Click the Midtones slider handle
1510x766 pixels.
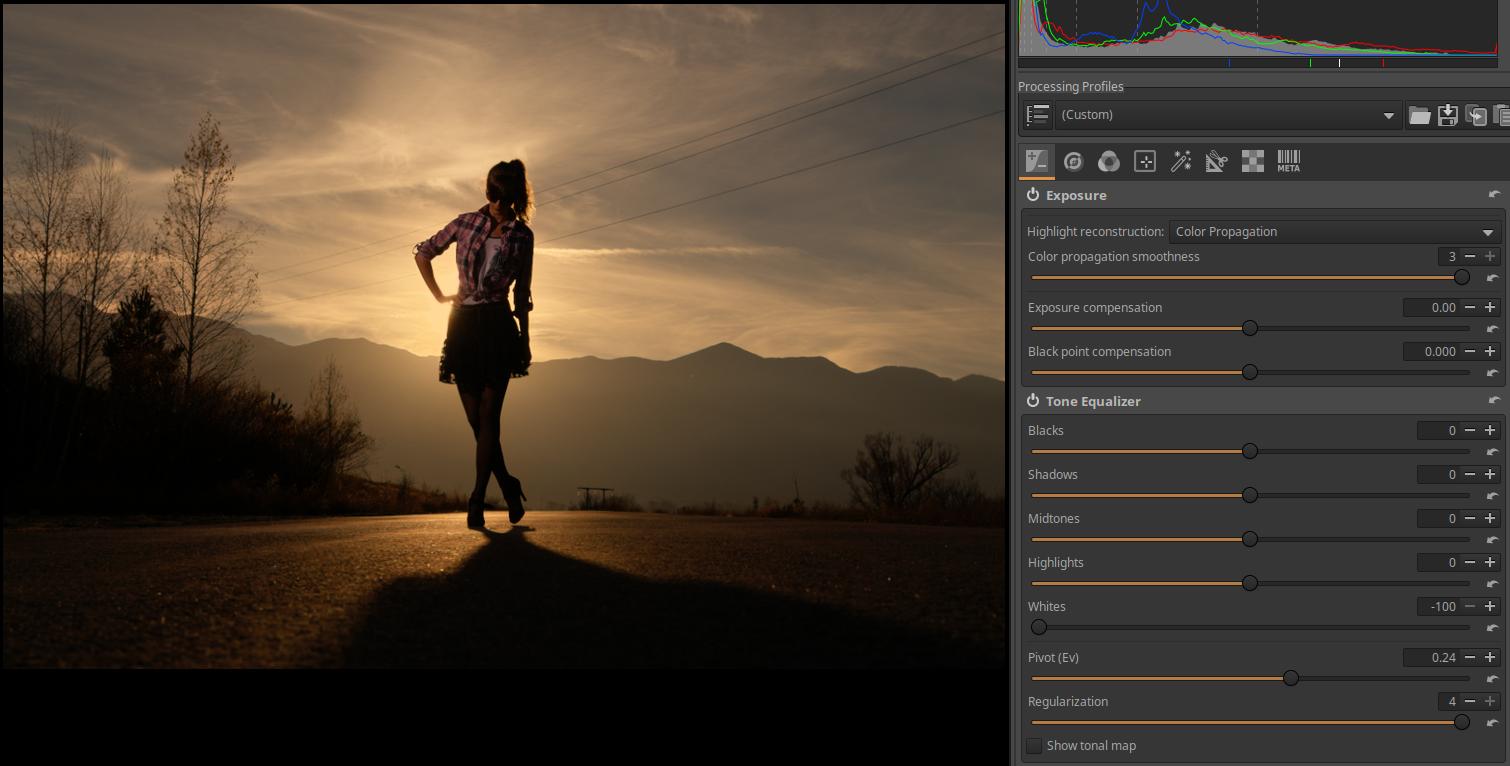(x=1249, y=539)
